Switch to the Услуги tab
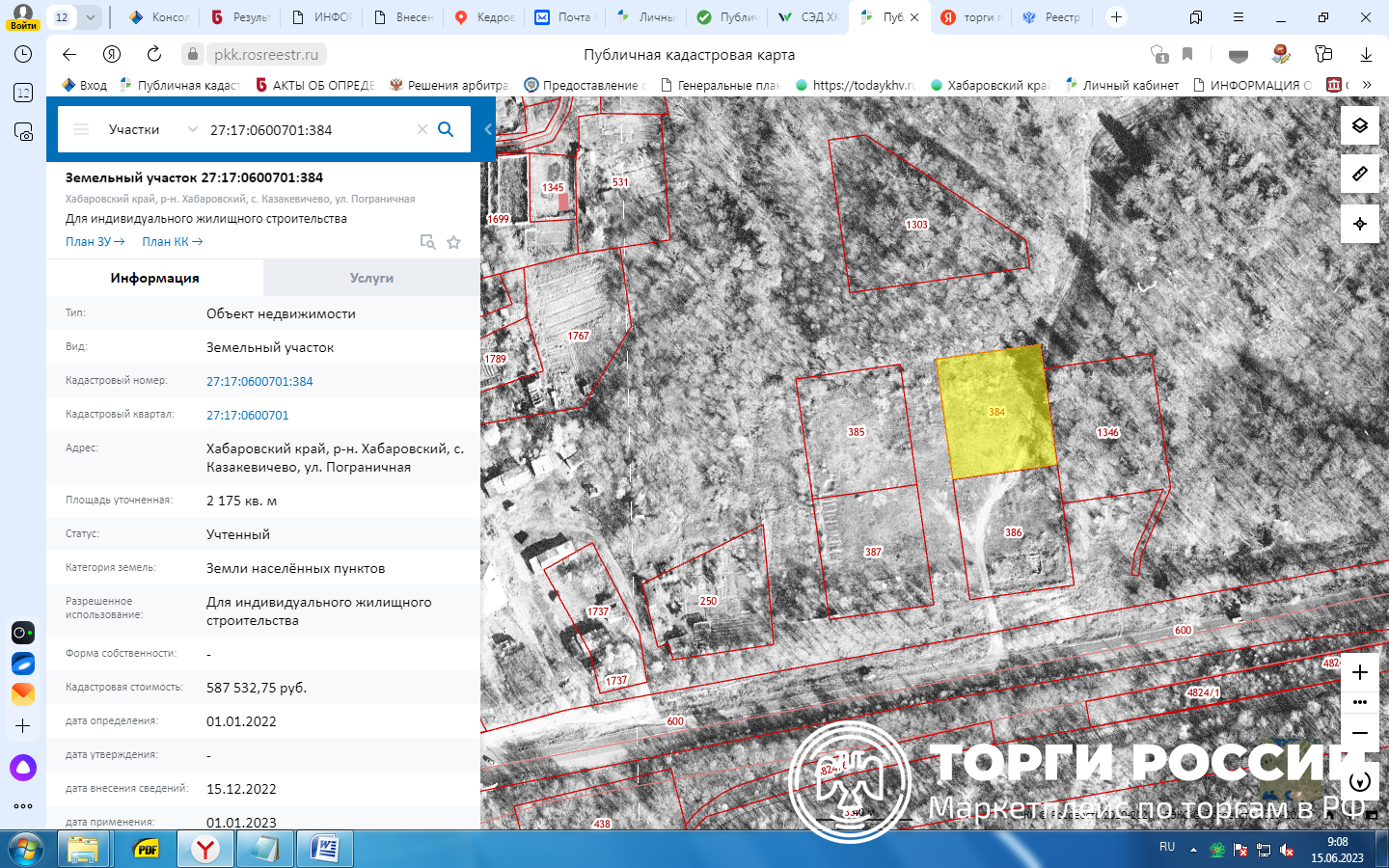1389x868 pixels. 371,278
